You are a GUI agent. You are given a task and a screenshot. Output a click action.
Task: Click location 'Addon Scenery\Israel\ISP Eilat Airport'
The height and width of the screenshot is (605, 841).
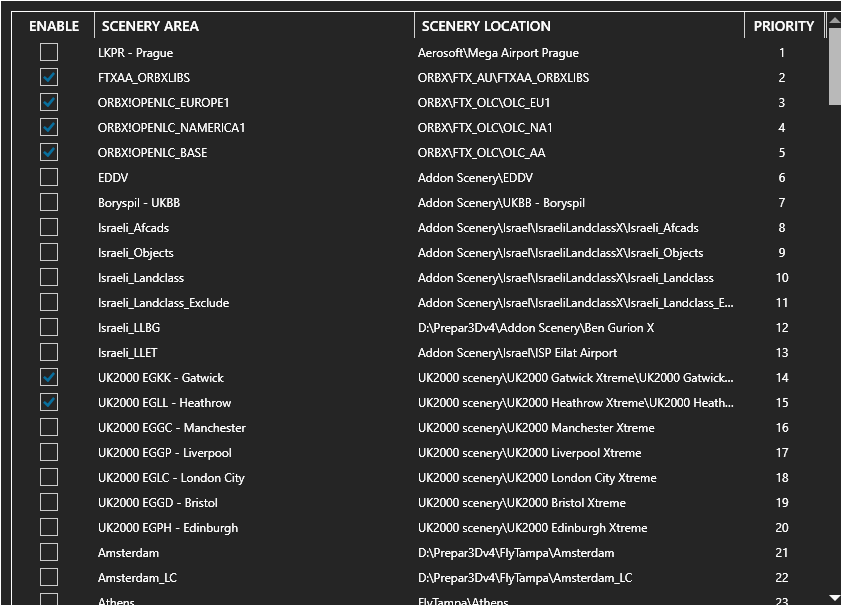[517, 353]
